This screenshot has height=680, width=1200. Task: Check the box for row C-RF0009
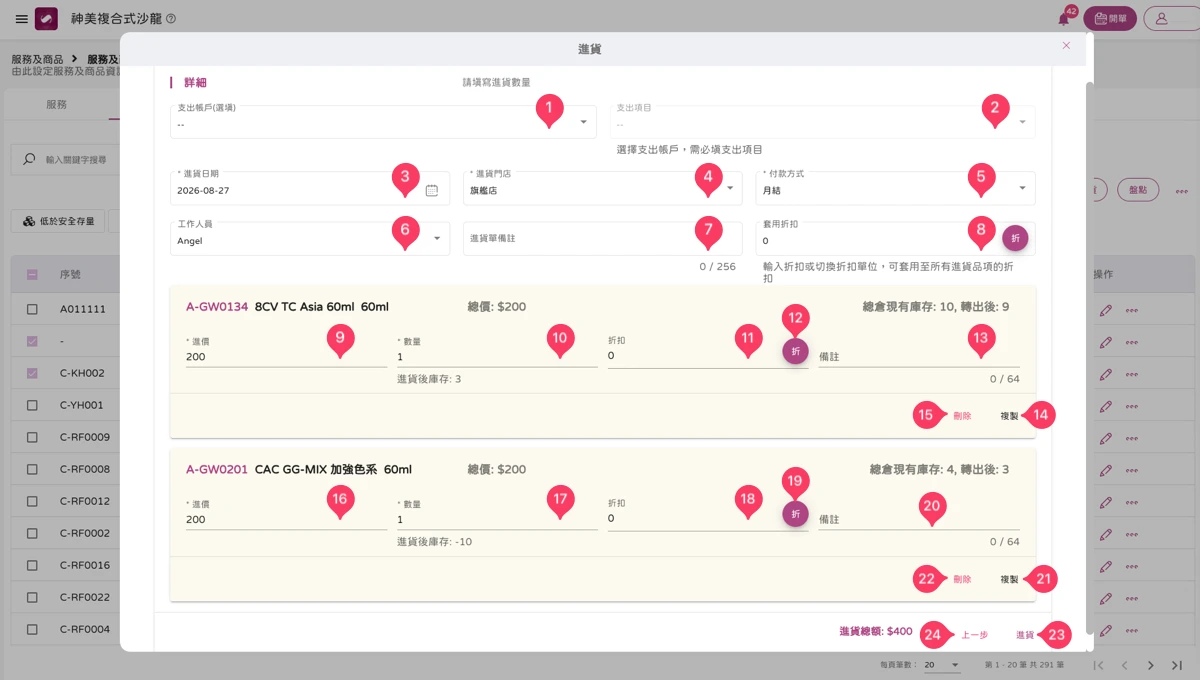pyautogui.click(x=32, y=437)
